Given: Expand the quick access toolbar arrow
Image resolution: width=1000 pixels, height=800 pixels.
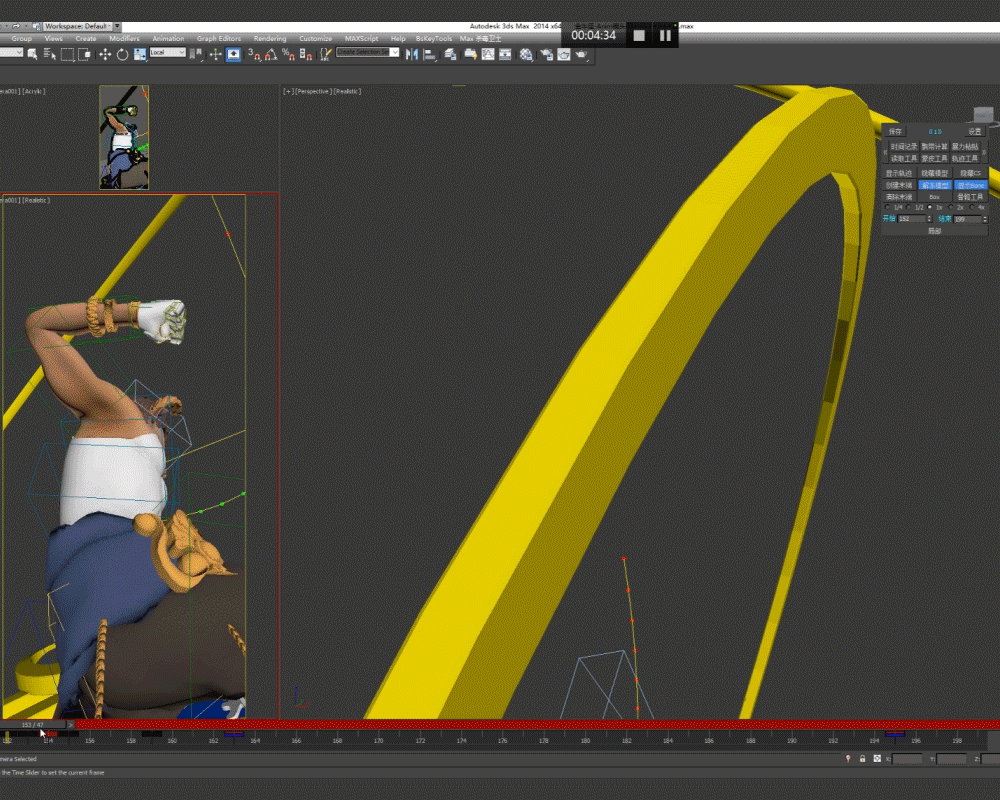Looking at the screenshot, I should (x=117, y=26).
